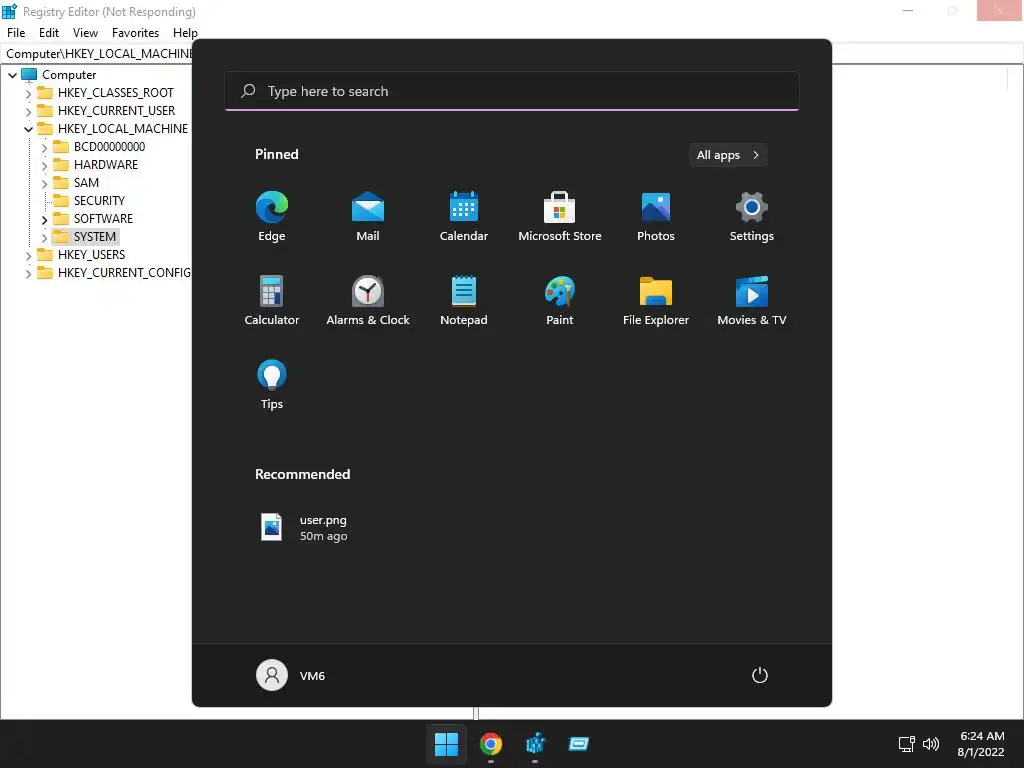Click the power button icon
The image size is (1024, 768).
point(760,675)
